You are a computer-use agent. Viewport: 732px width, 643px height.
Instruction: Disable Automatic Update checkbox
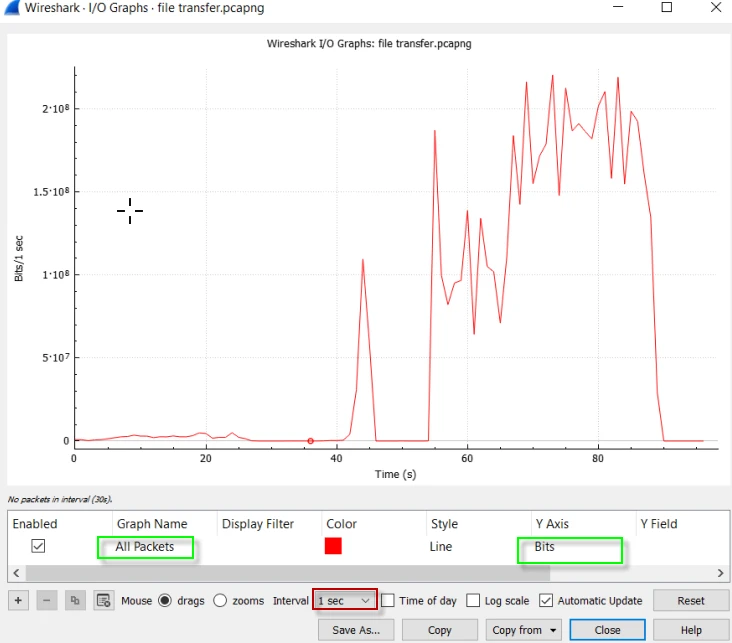coord(546,601)
